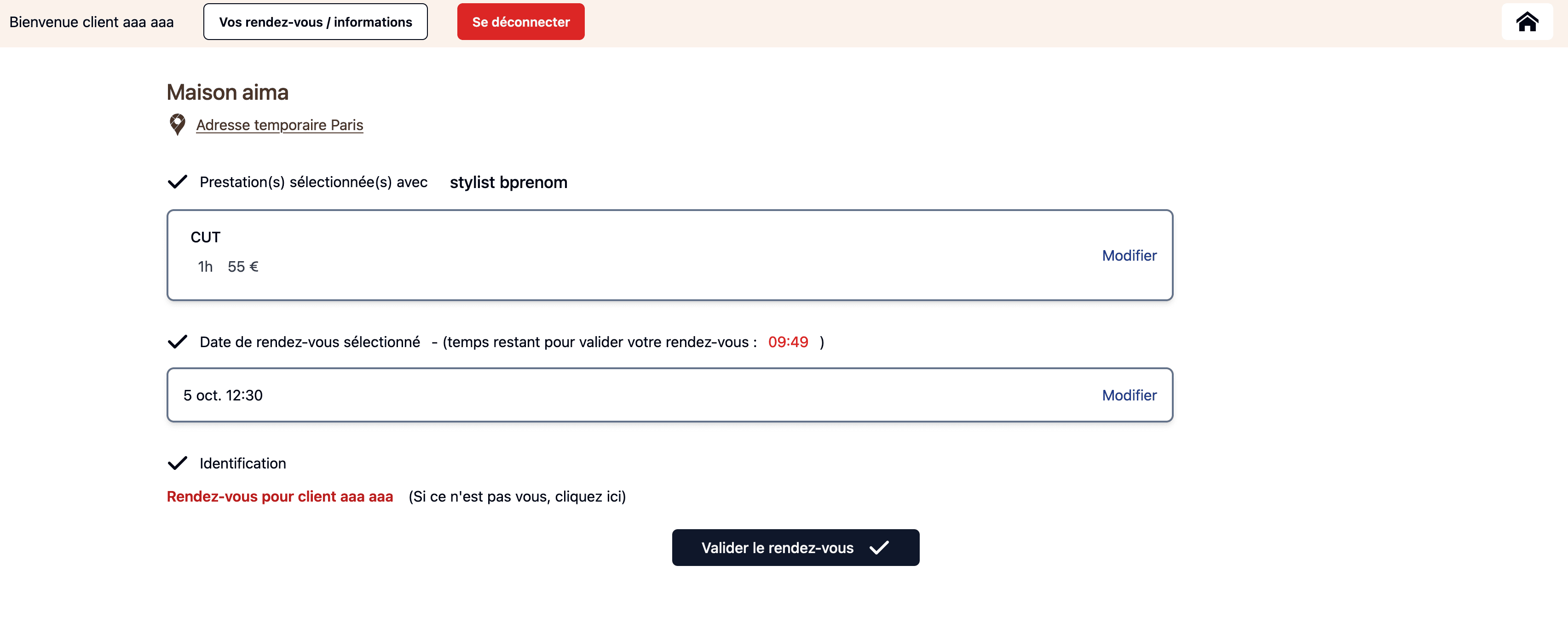Select the CUT service card
This screenshot has width=1568, height=617.
point(609,256)
